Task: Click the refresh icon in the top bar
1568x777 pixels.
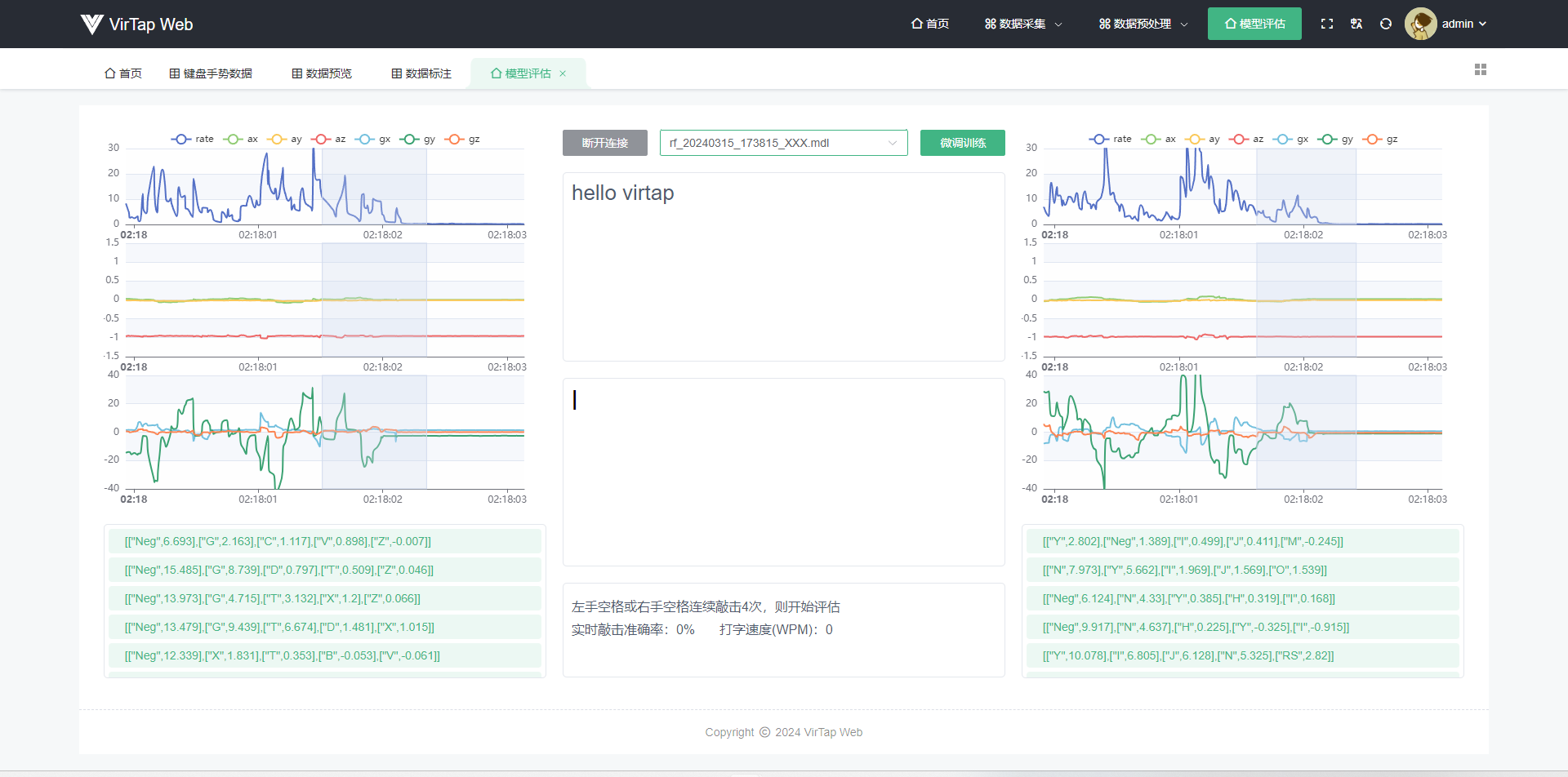Action: pyautogui.click(x=1385, y=24)
